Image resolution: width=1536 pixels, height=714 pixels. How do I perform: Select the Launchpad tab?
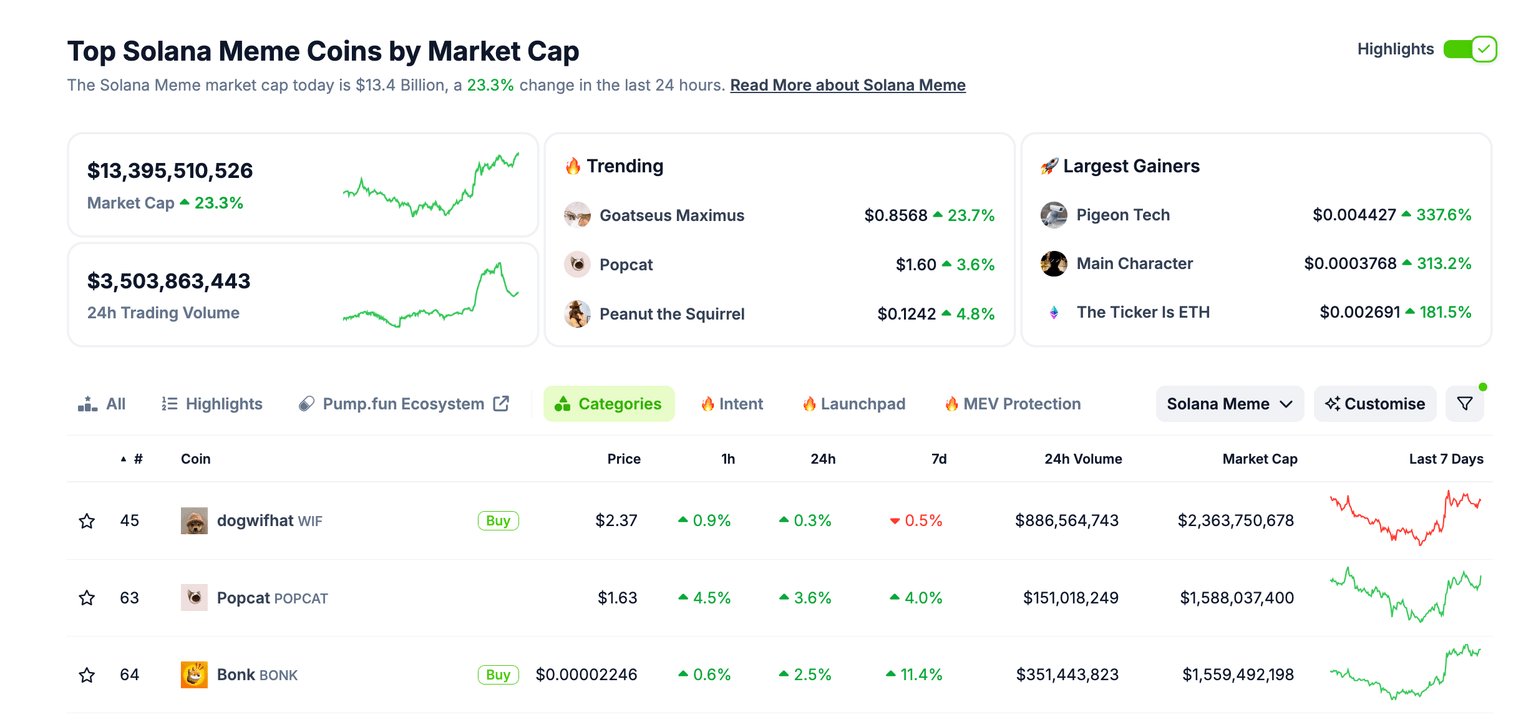pos(853,404)
